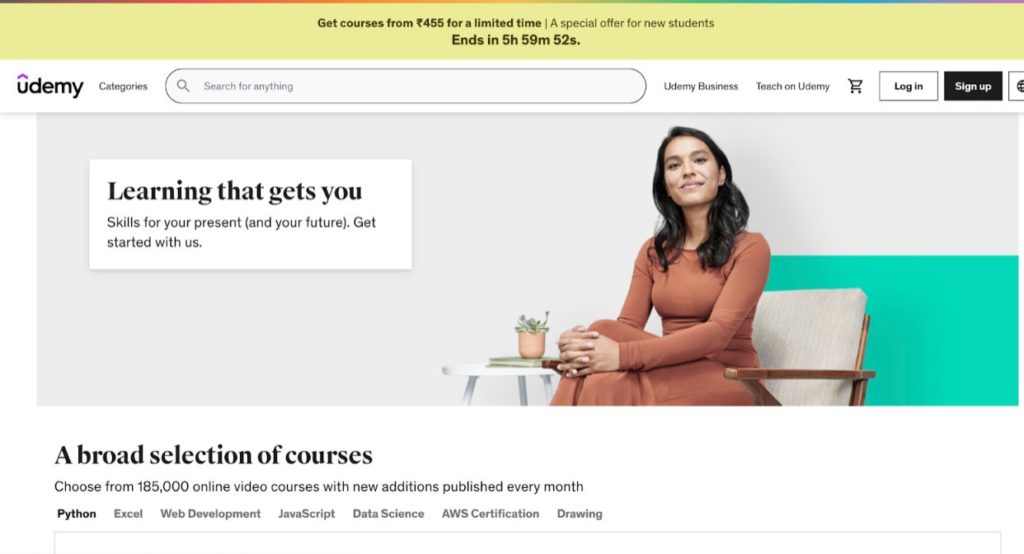Open the Categories menu
This screenshot has width=1024, height=554.
123,86
